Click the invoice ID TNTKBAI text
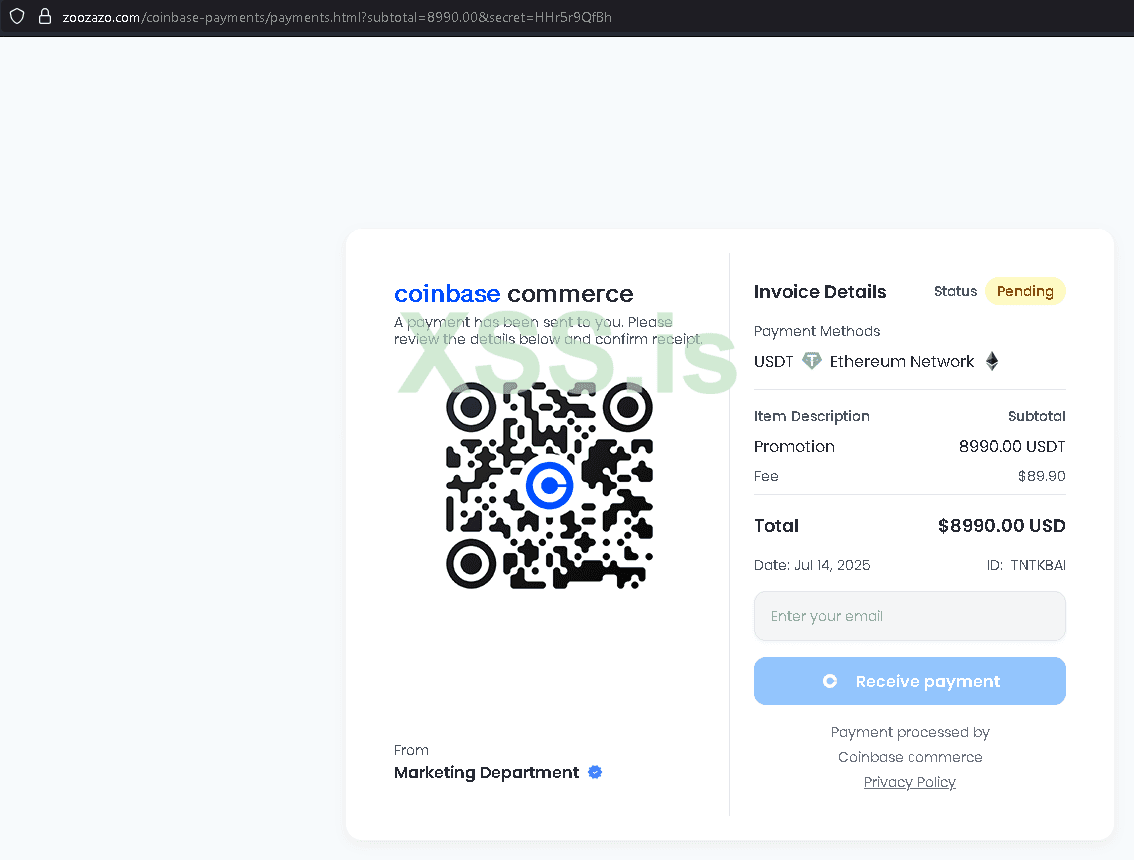The height and width of the screenshot is (860, 1134). 1037,565
